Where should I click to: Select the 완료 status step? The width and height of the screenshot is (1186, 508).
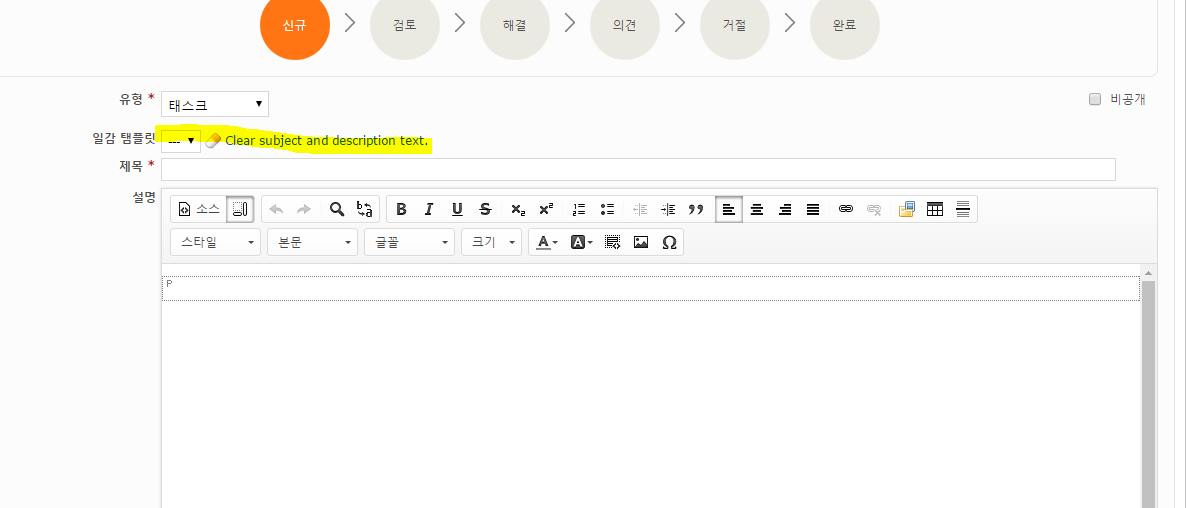845,25
